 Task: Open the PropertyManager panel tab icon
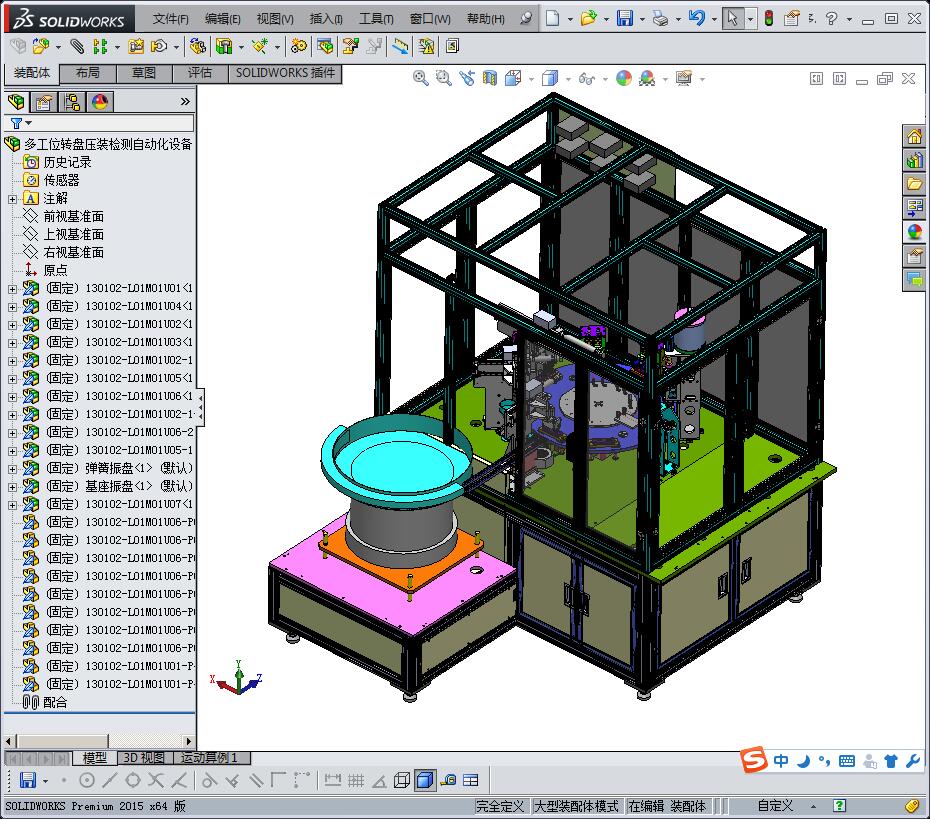coord(44,102)
